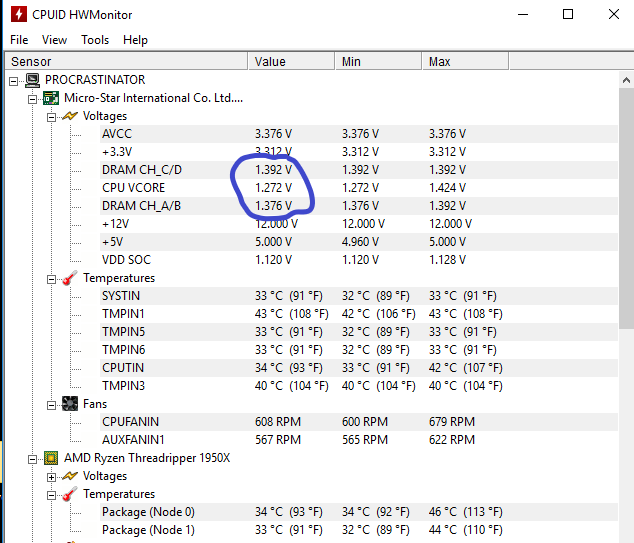
Task: Select the TMPIN1 temperature row
Action: pos(359,314)
